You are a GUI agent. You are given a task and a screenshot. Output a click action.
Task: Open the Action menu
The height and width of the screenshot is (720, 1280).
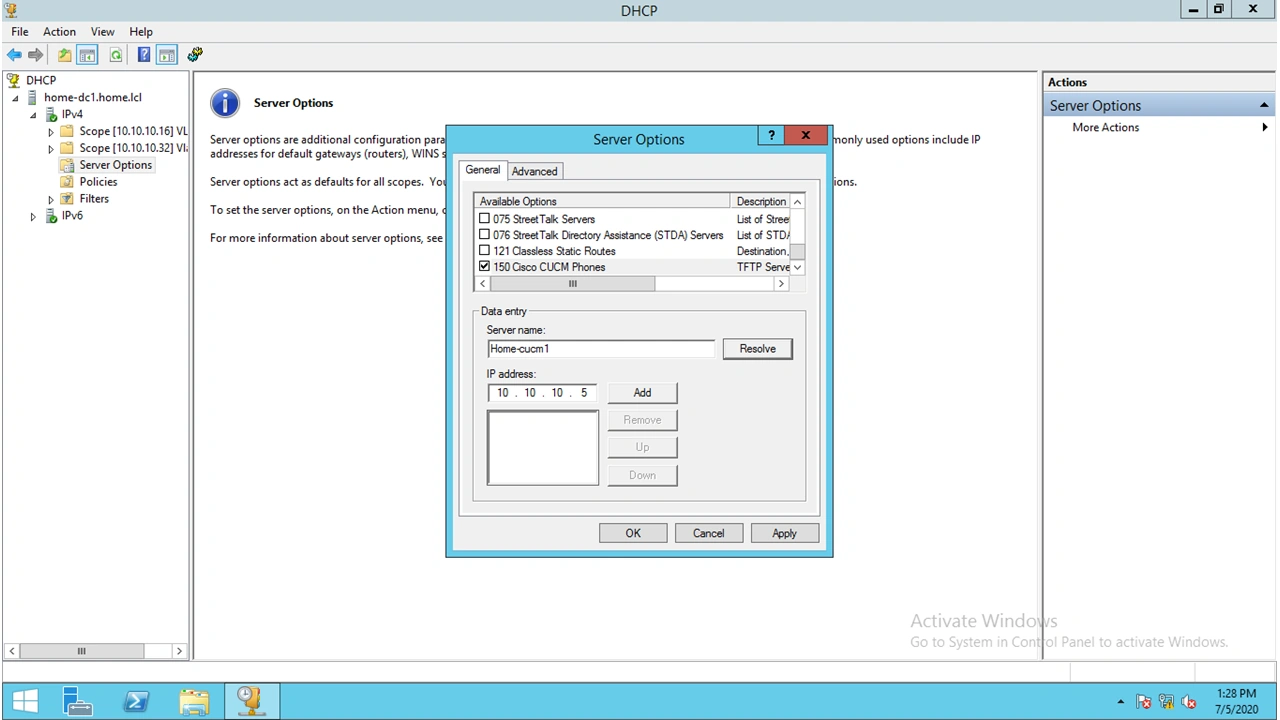[x=59, y=32]
